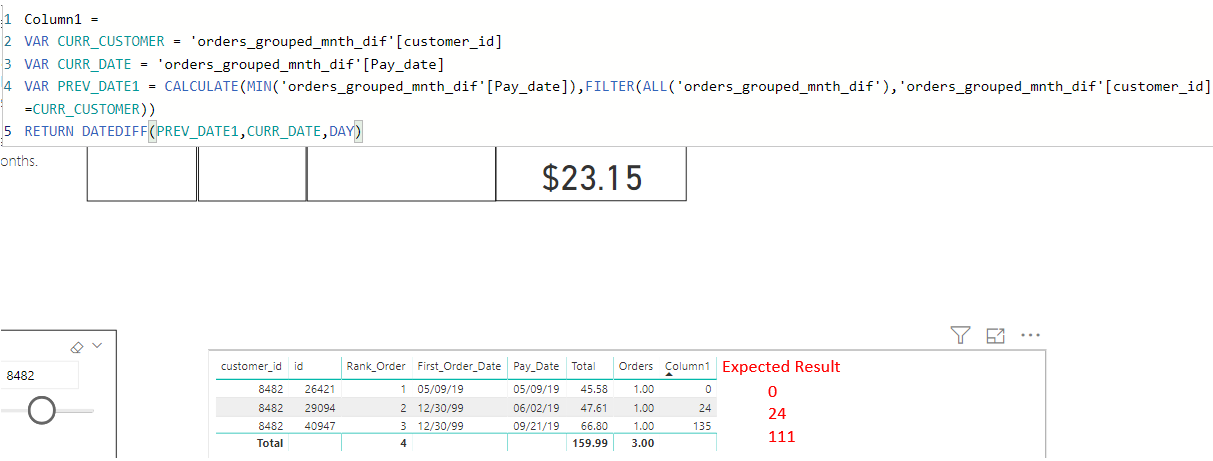Select the grand total value 159.99
1213x461 pixels.
[x=591, y=442]
